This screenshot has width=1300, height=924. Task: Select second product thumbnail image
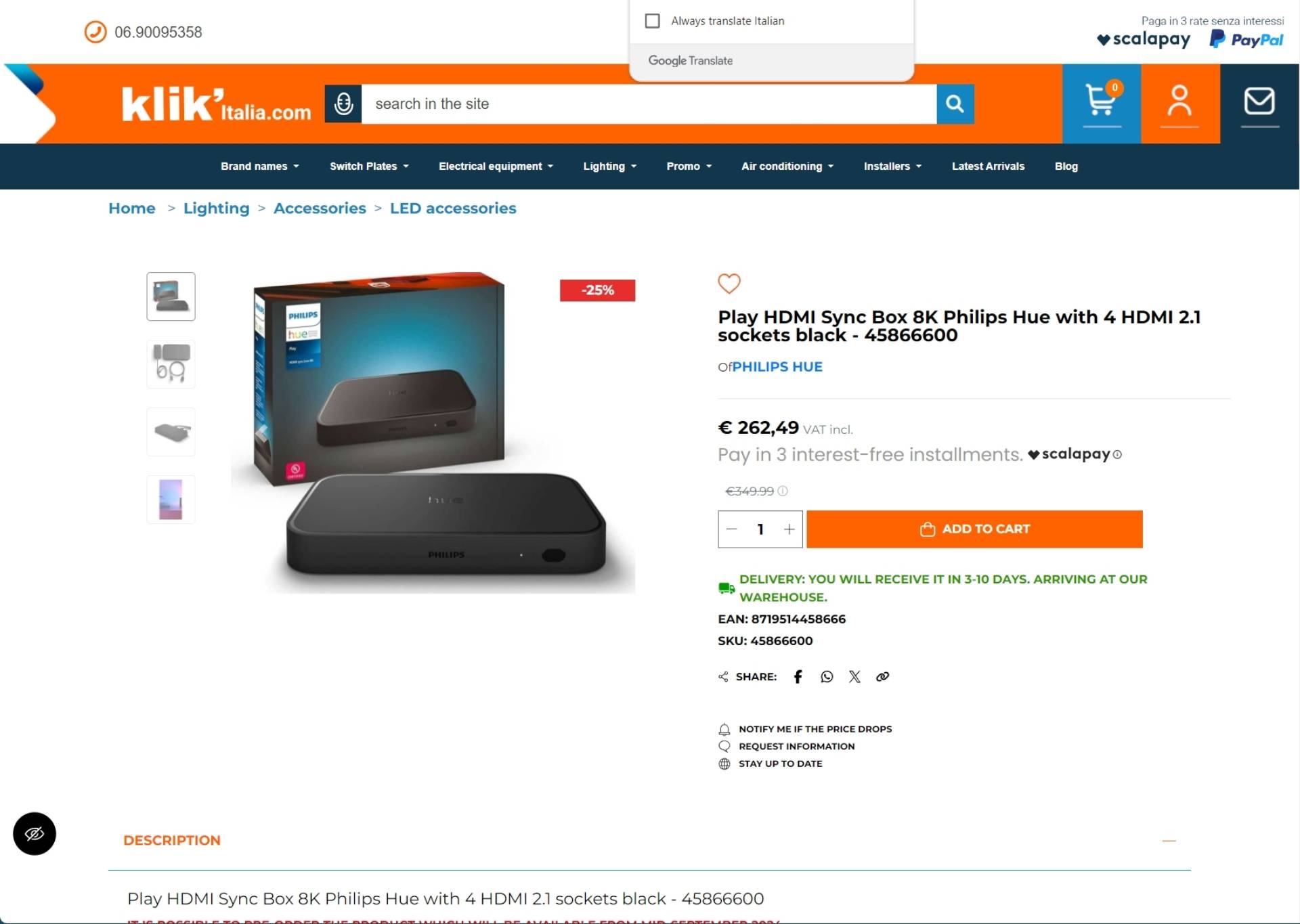[x=170, y=363]
